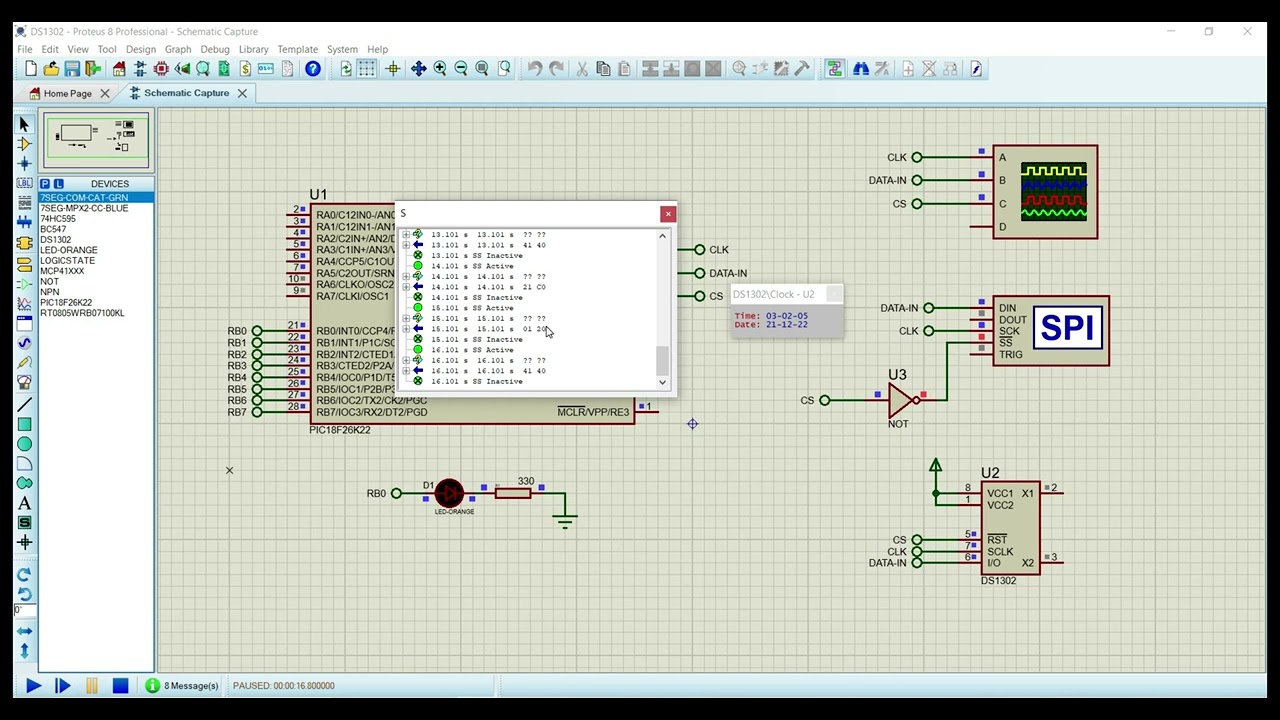The image size is (1280, 720).
Task: Select the Text Script 'A' tool
Action: pos(24,503)
